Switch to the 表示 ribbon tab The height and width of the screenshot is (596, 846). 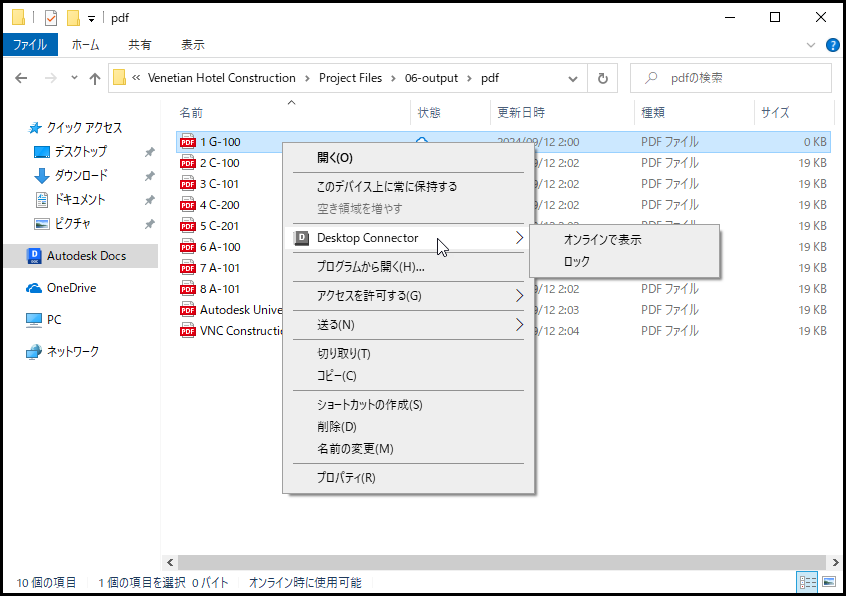(192, 44)
